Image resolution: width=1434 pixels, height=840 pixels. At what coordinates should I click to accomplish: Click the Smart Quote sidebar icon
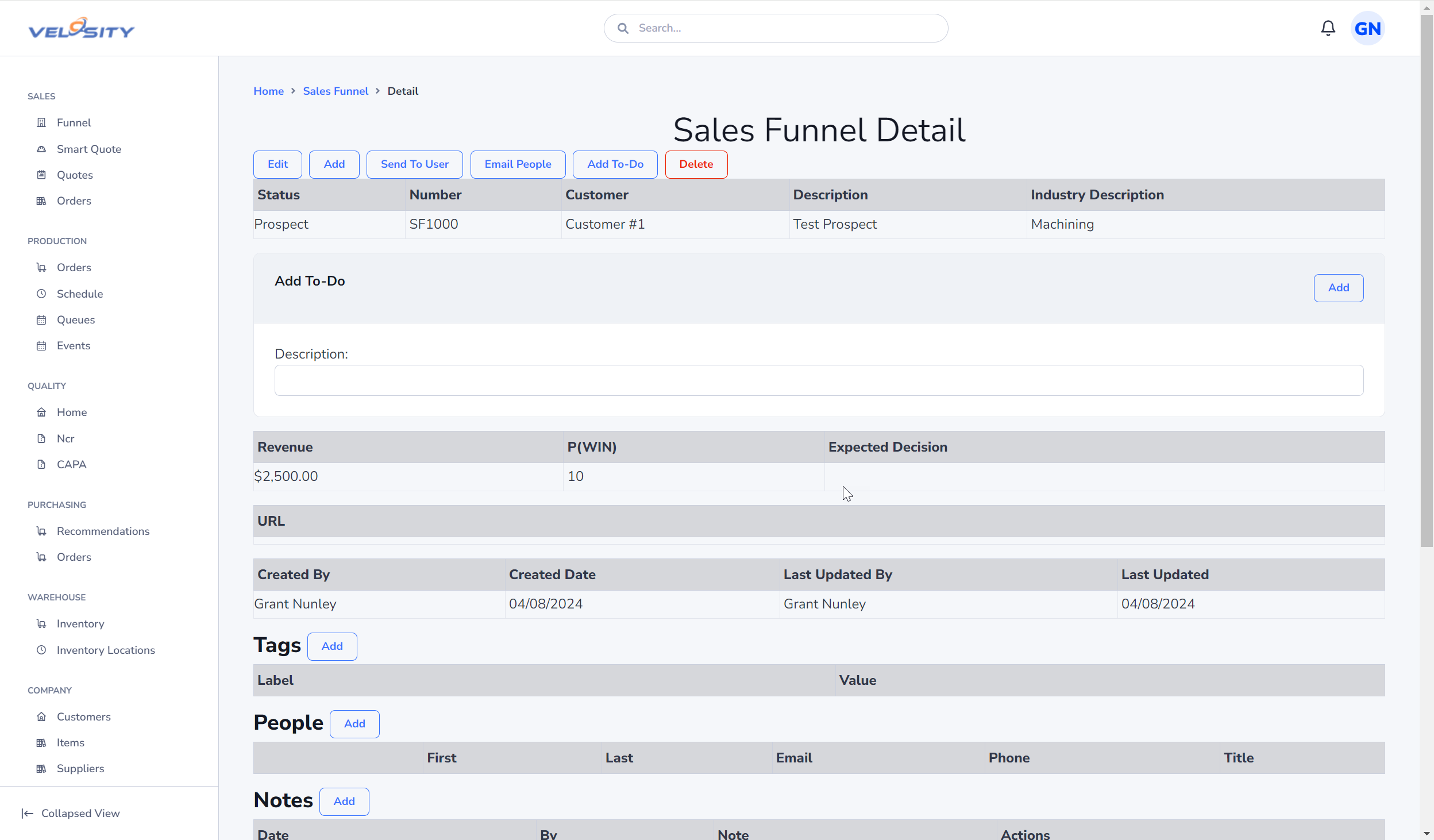tap(41, 149)
